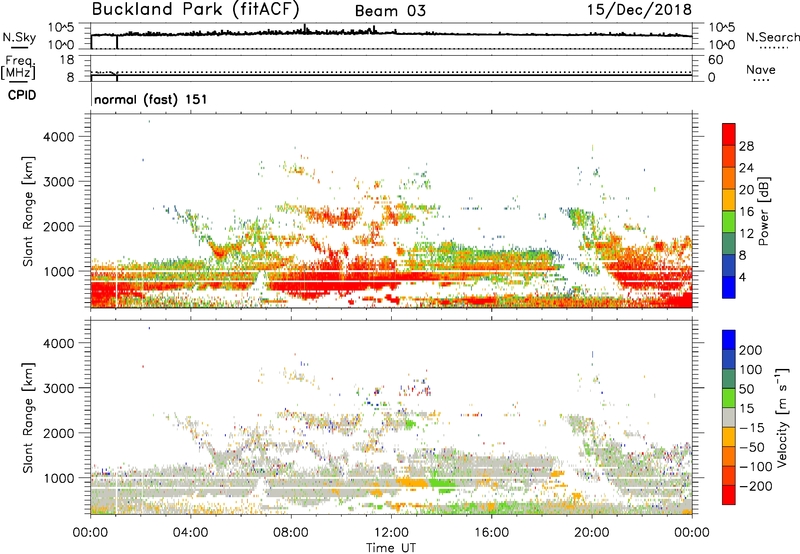
Task: Click the '20:00' time tick label
Action: pyautogui.click(x=591, y=533)
